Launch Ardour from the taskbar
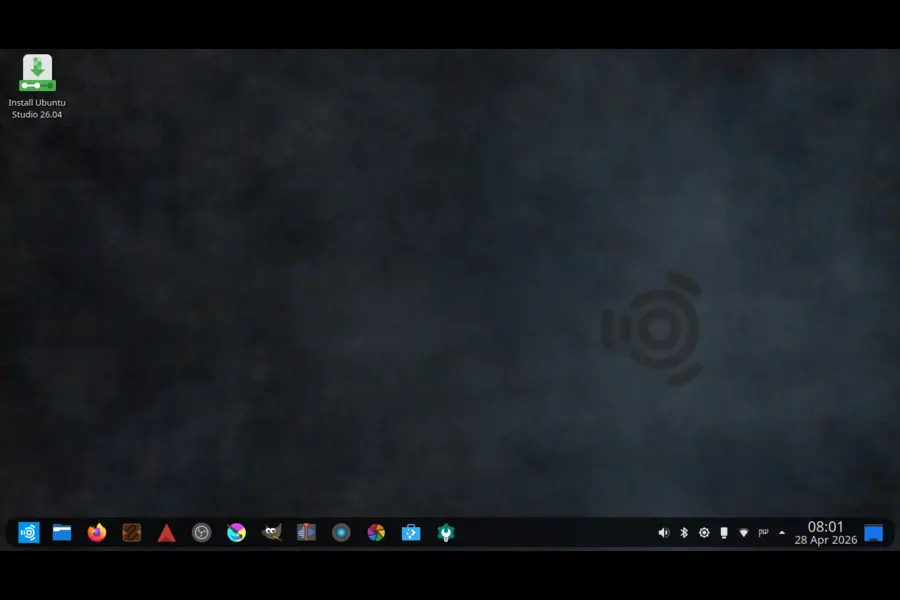The image size is (900, 600). coord(165,533)
